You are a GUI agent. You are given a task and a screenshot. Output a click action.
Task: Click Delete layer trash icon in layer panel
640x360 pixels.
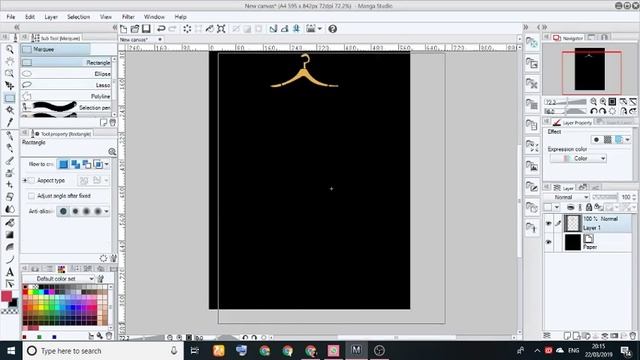pos(633,336)
